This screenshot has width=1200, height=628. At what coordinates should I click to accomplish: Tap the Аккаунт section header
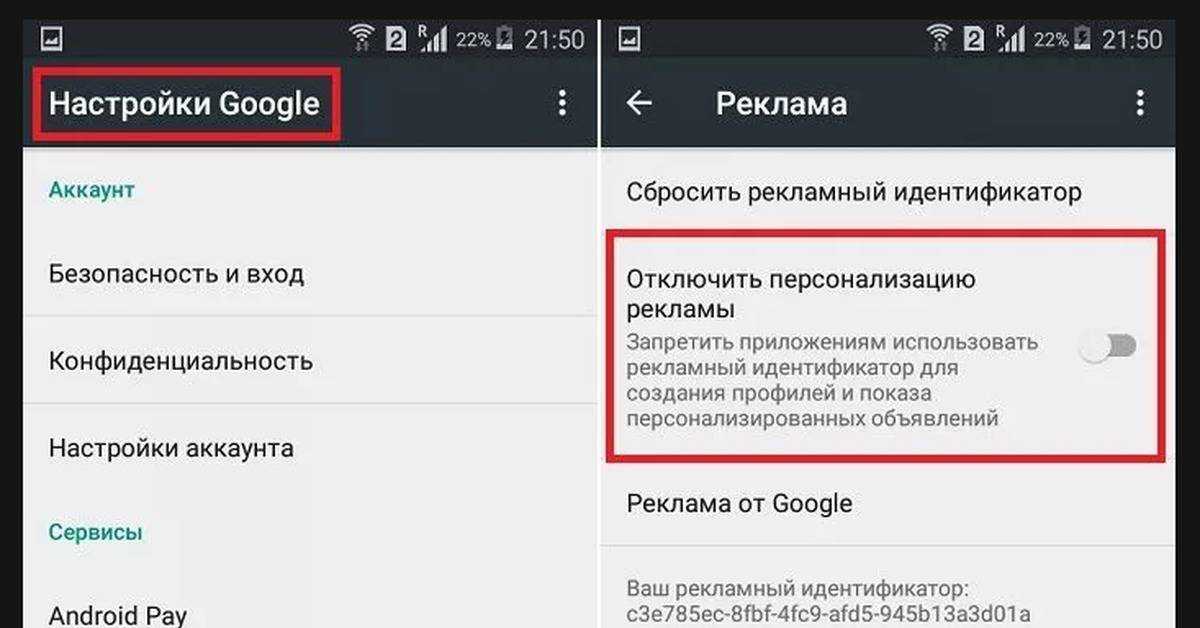[92, 189]
